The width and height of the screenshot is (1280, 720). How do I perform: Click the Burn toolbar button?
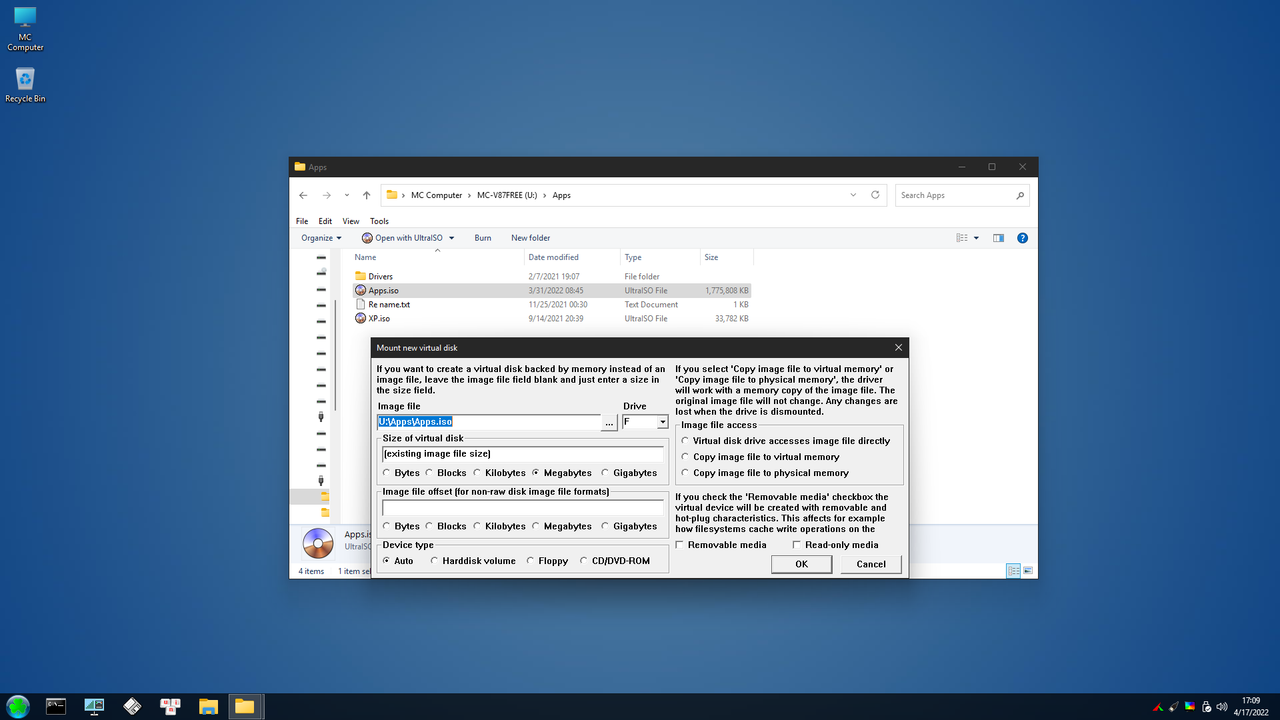[x=483, y=238]
